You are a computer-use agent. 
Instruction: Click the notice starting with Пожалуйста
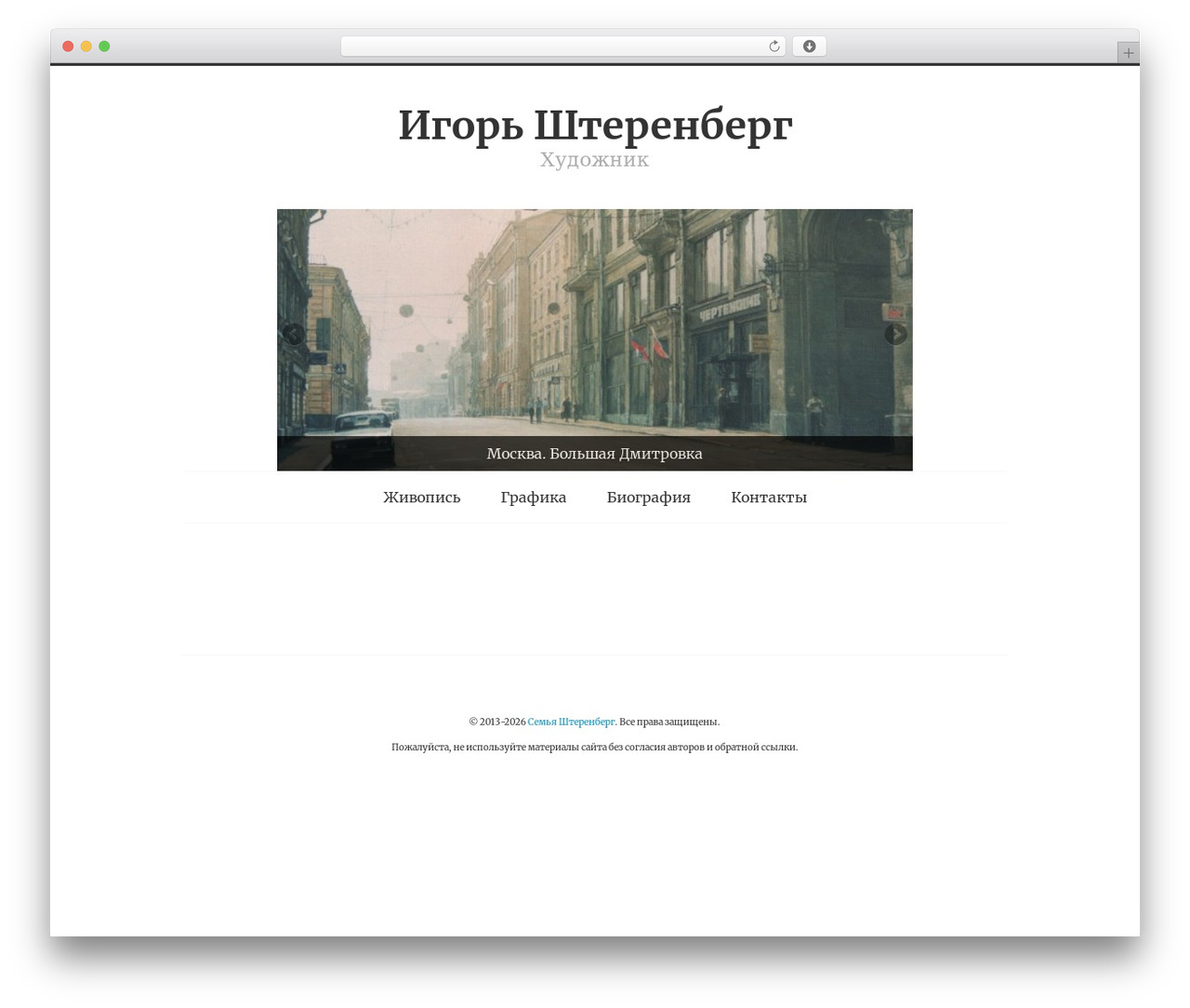[x=595, y=747]
